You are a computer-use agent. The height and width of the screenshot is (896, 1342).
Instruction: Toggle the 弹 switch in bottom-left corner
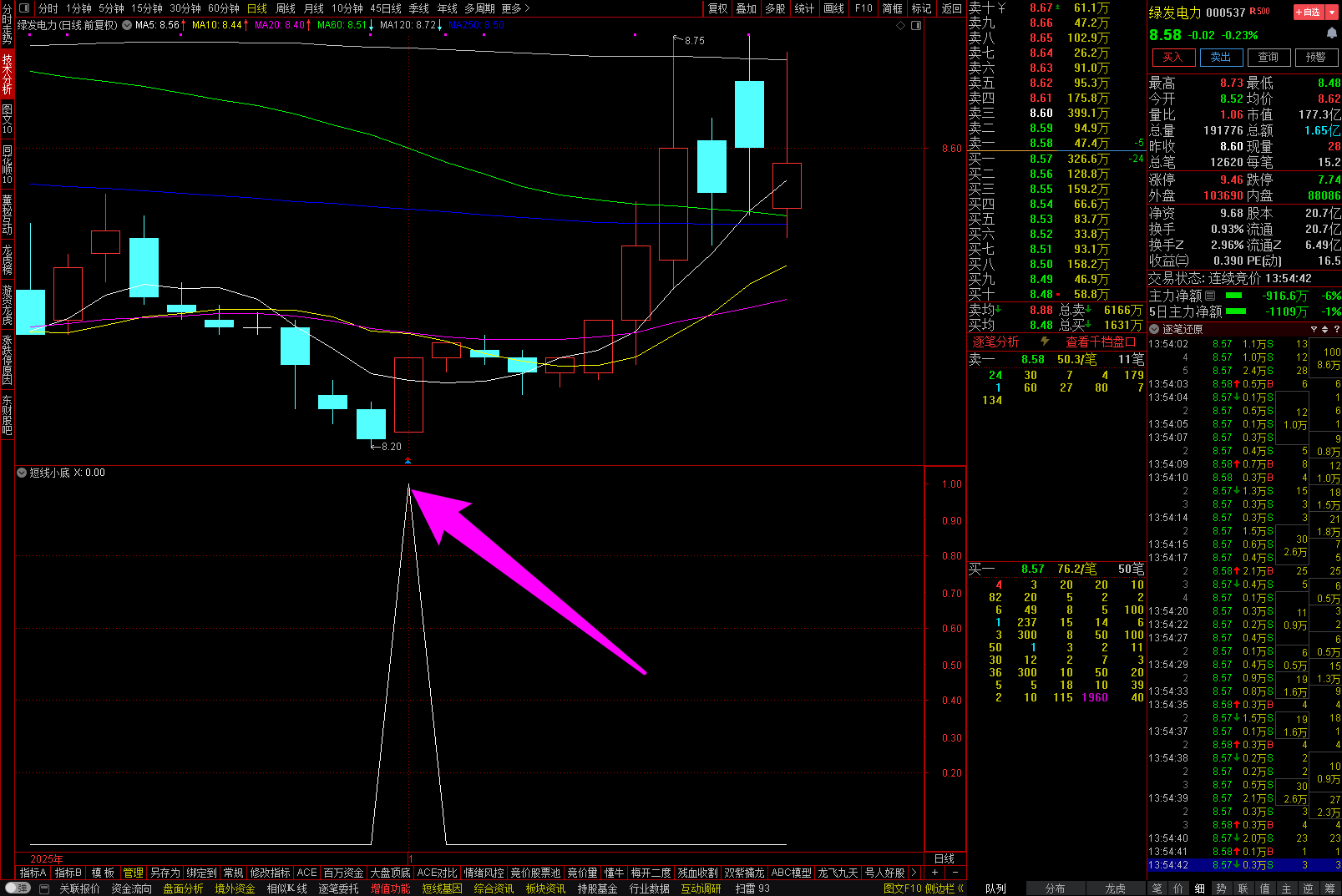pos(18,888)
